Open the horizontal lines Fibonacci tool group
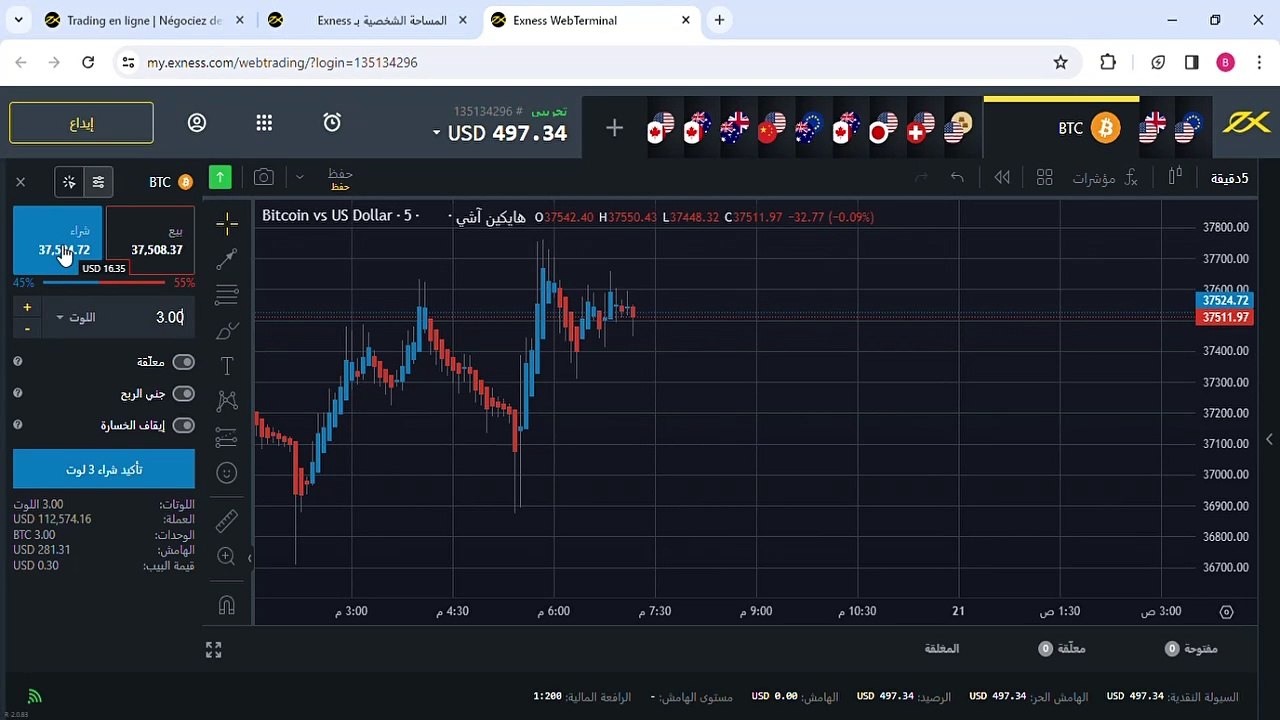Image resolution: width=1280 pixels, height=720 pixels. [227, 295]
